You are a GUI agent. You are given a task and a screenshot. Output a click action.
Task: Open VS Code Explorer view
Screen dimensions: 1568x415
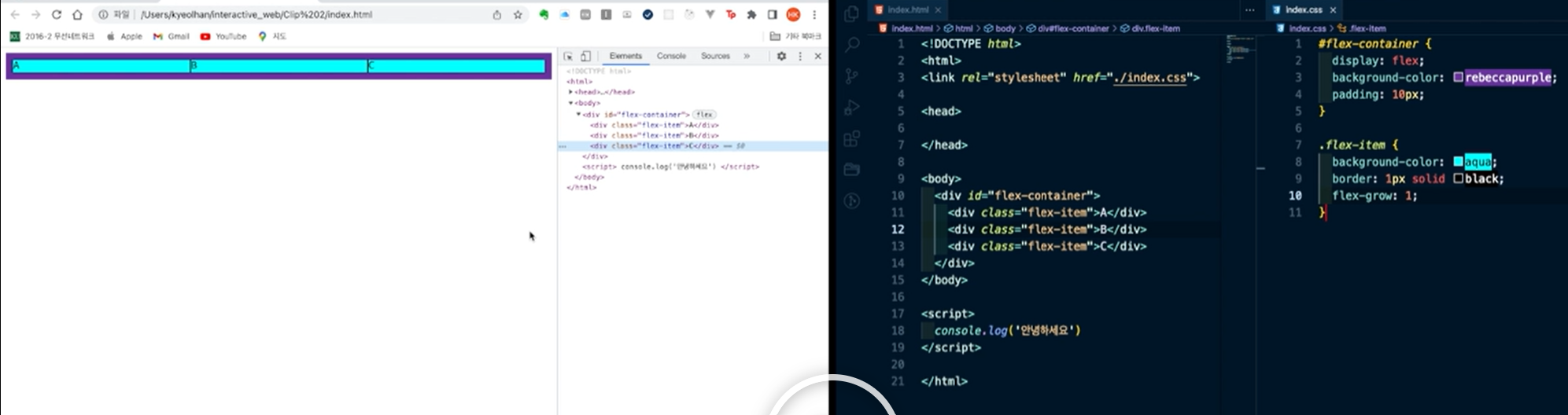coord(851,14)
